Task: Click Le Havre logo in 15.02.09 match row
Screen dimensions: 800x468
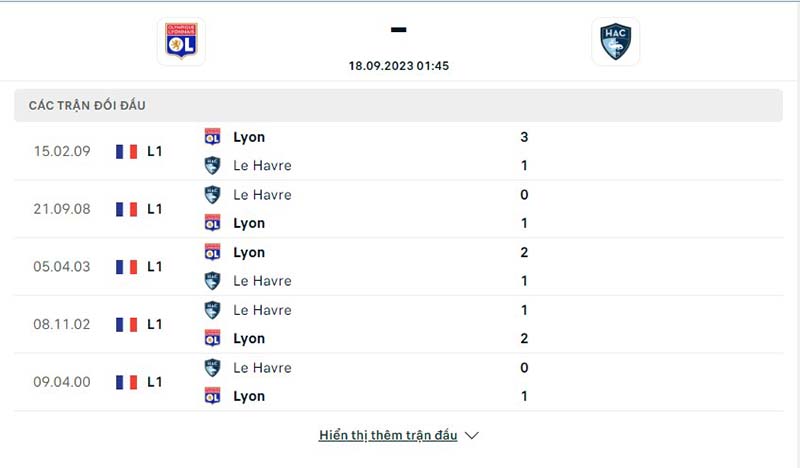Action: pyautogui.click(x=212, y=165)
